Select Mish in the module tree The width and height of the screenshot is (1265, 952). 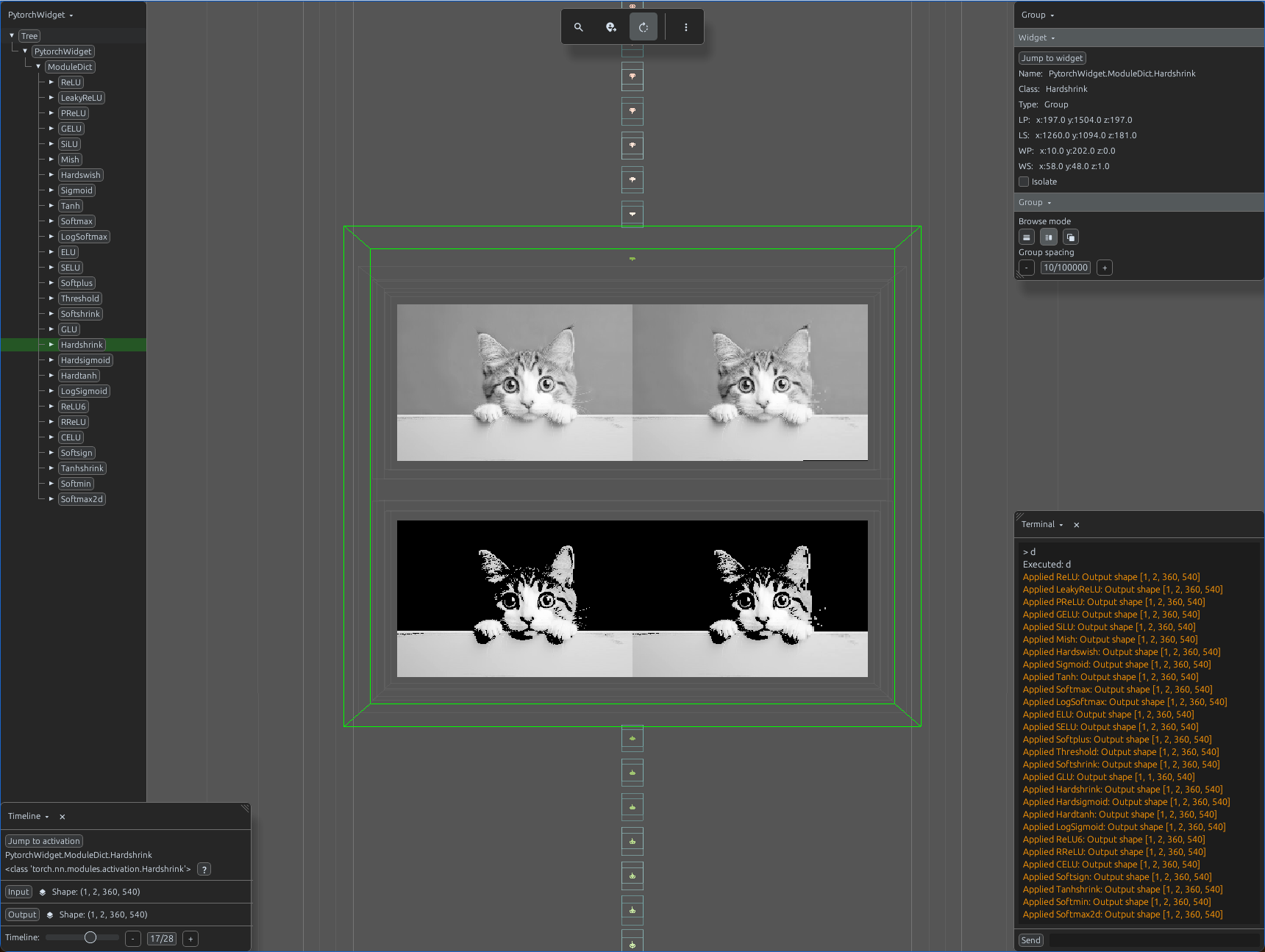(x=70, y=160)
